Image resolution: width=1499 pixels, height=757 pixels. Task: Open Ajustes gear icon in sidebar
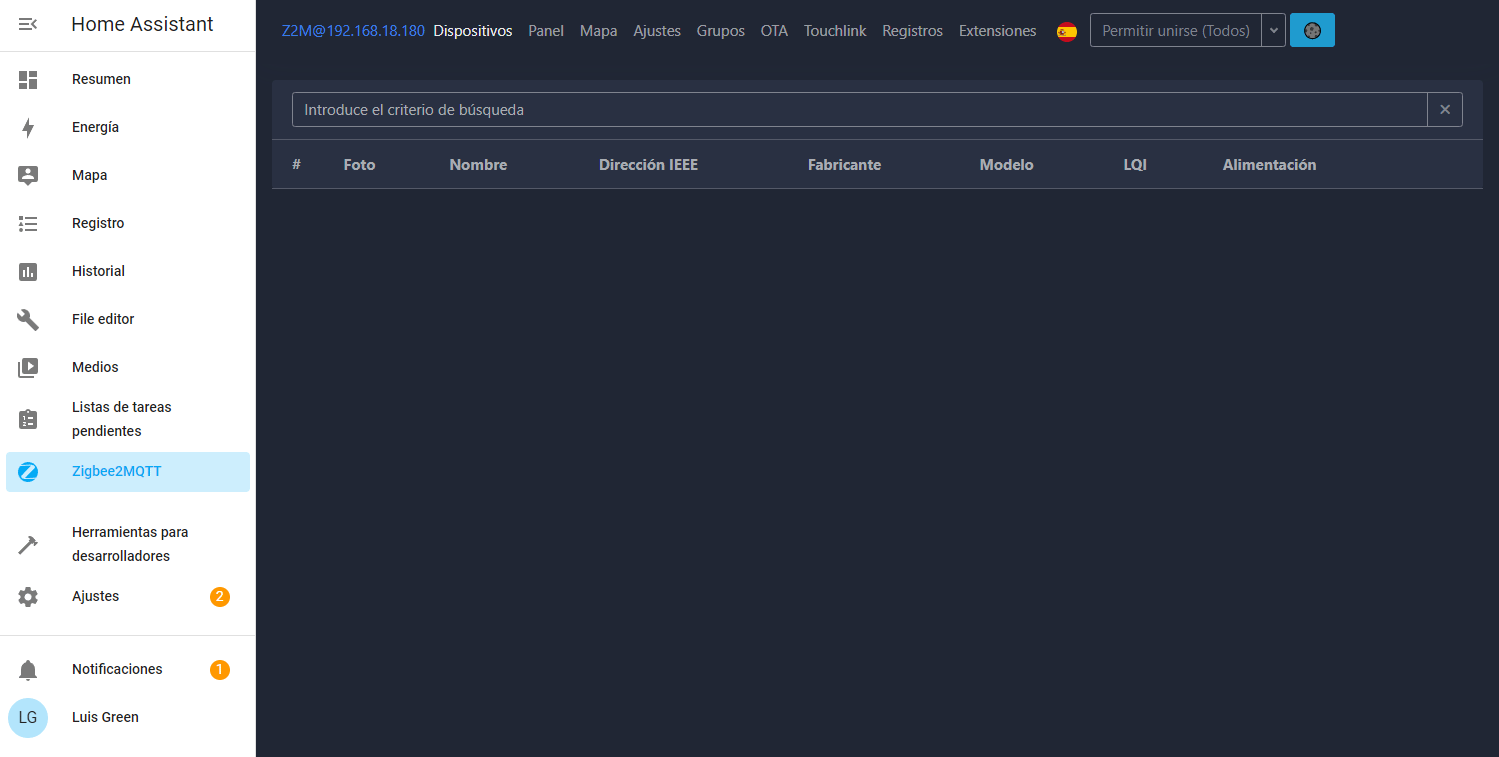[x=28, y=597]
